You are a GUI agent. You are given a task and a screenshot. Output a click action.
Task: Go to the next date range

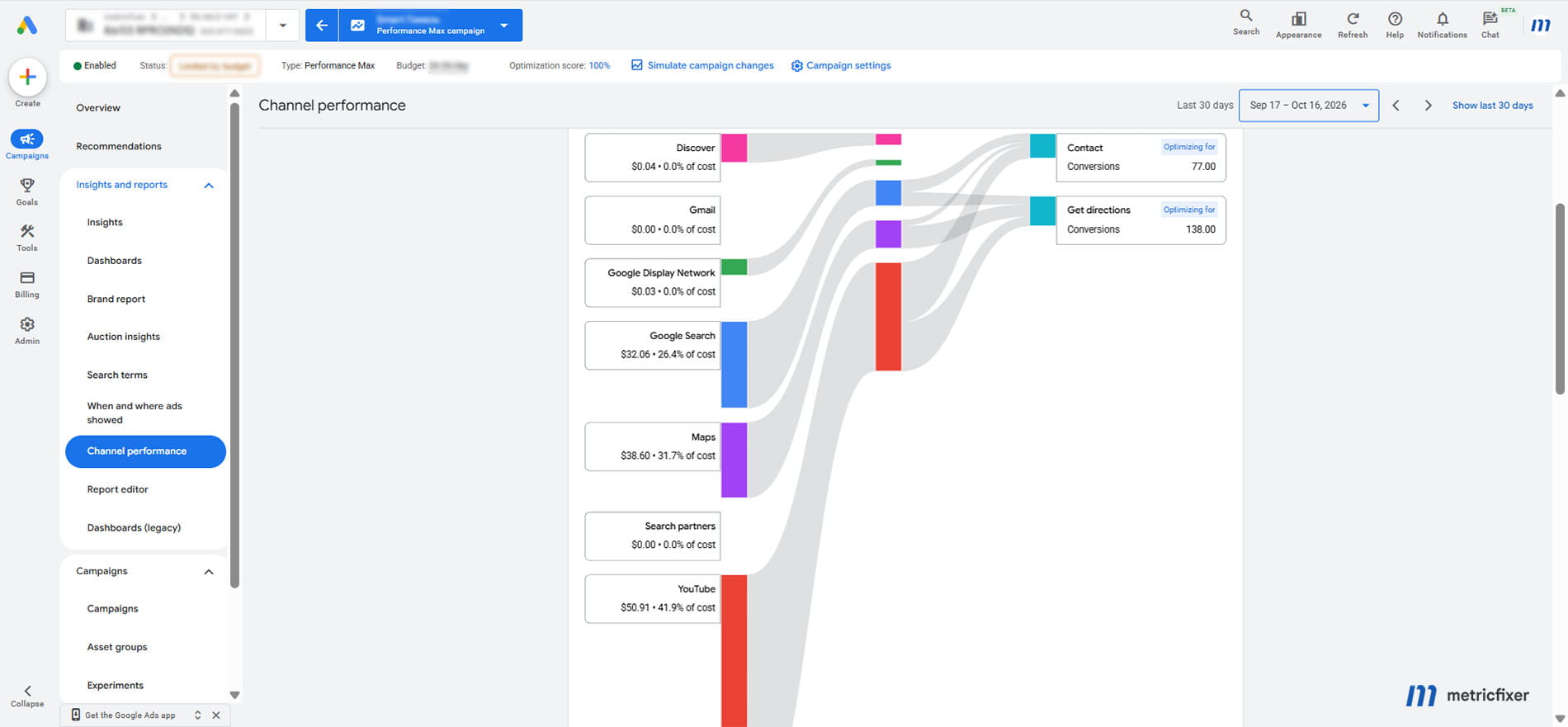coord(1428,106)
